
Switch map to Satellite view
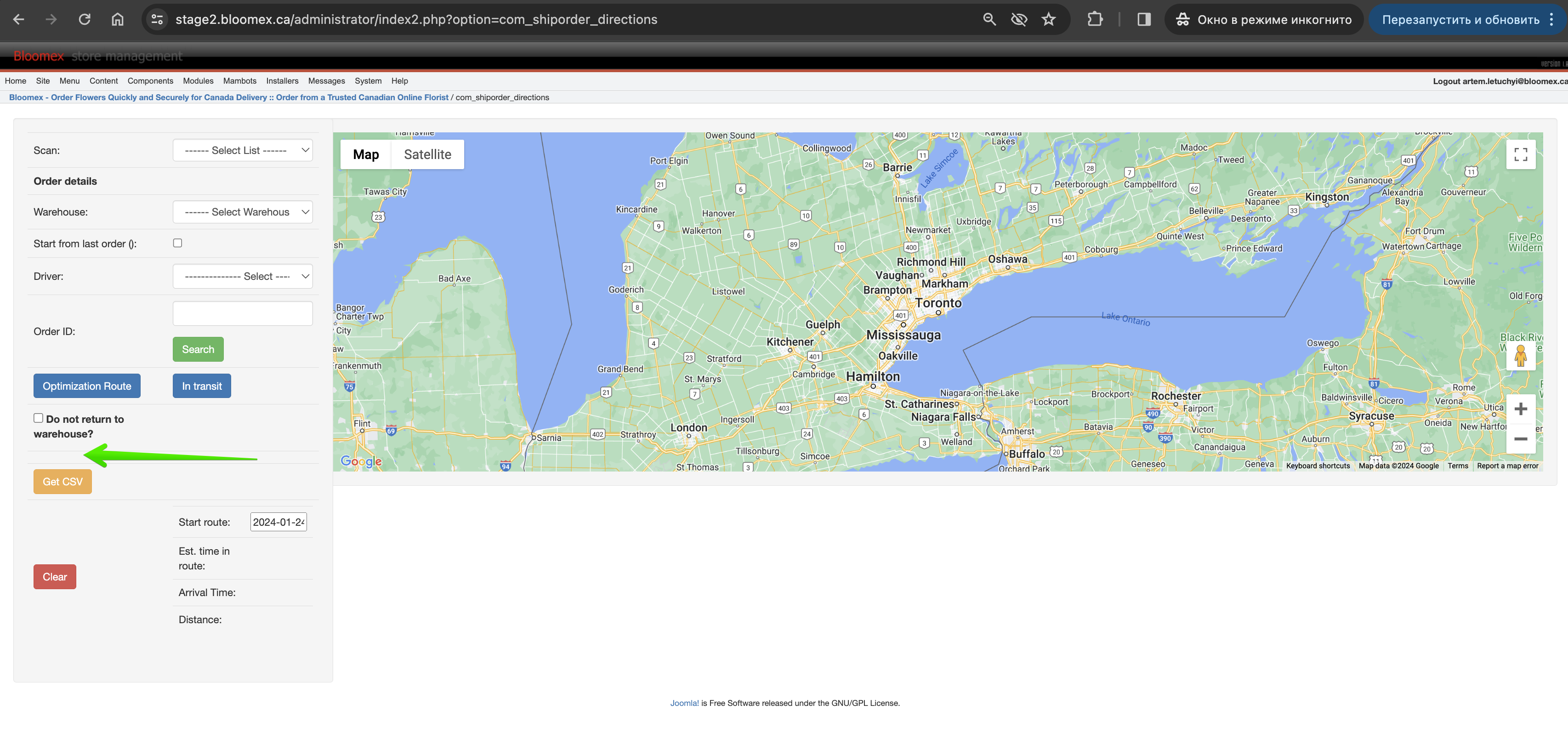[x=427, y=154]
